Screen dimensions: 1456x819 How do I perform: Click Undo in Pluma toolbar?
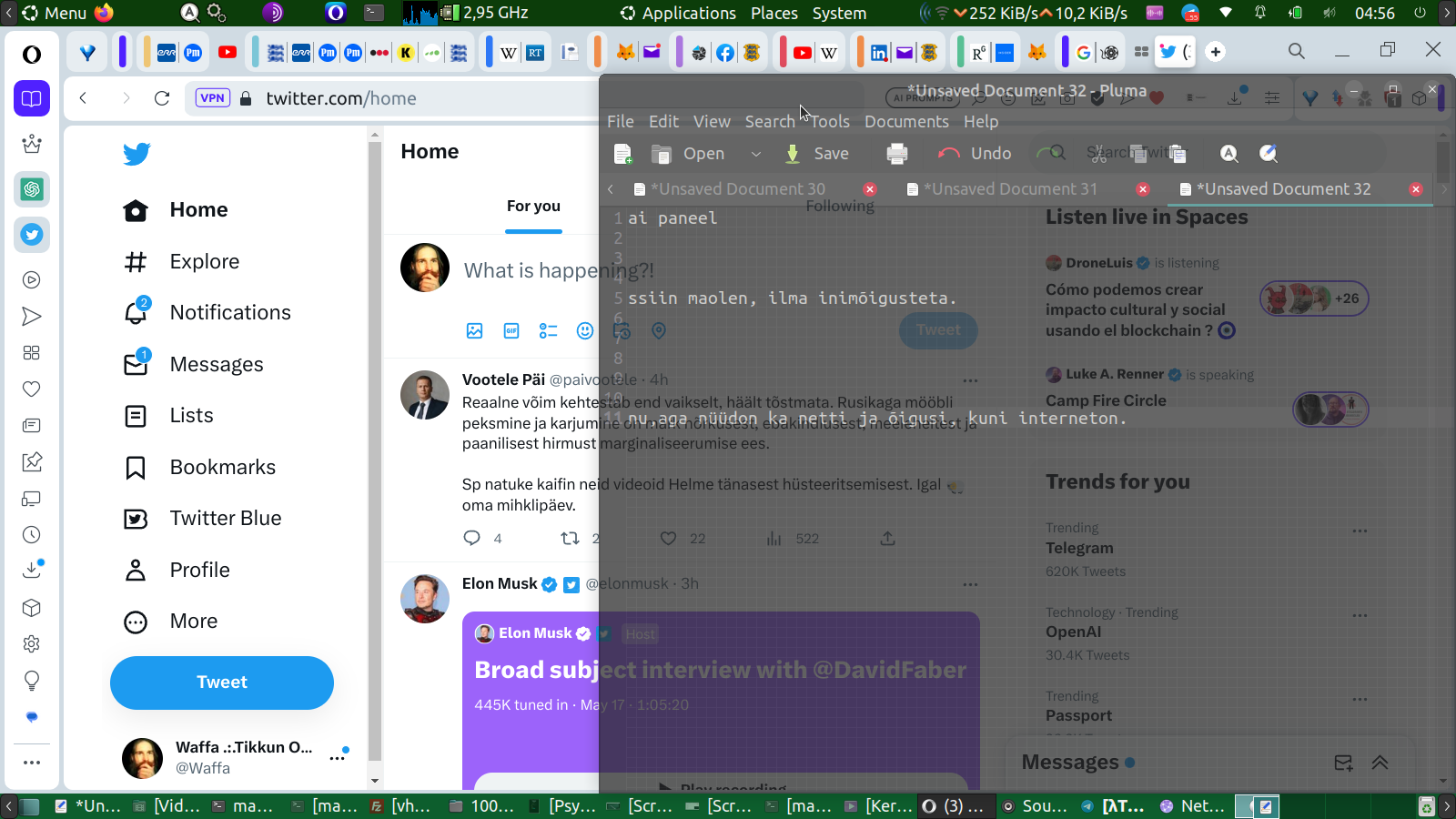click(x=975, y=154)
